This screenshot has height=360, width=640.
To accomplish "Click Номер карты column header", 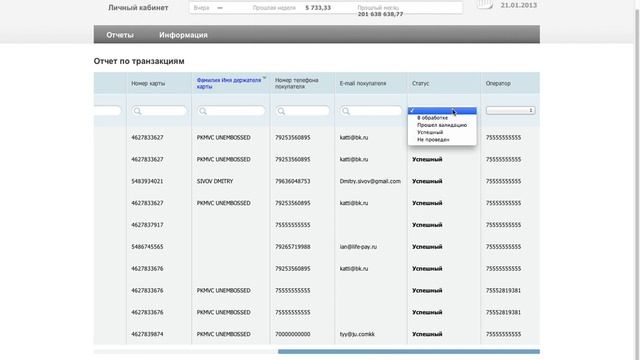I will pos(148,83).
